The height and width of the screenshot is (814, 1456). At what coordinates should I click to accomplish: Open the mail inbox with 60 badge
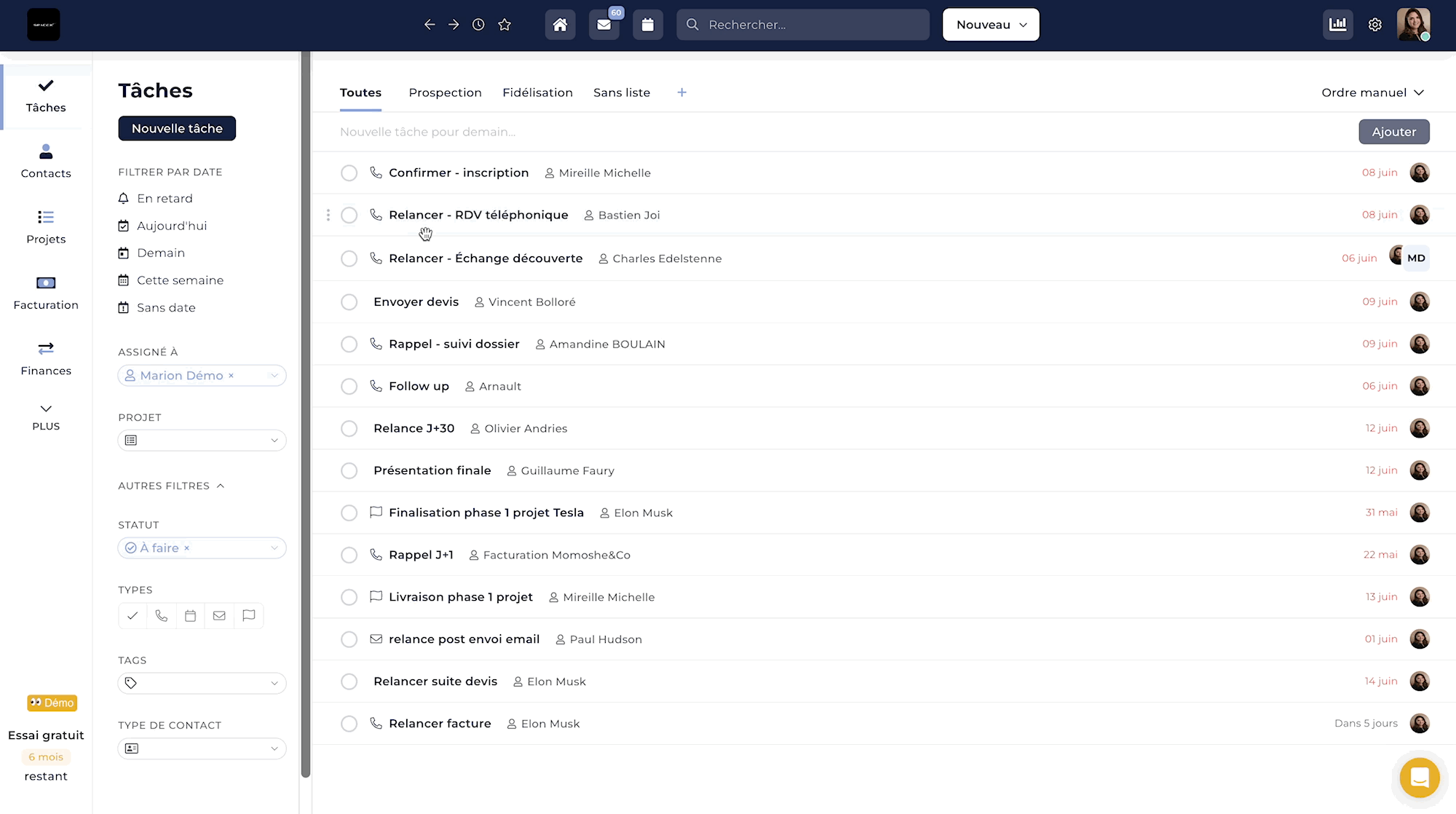(x=604, y=25)
